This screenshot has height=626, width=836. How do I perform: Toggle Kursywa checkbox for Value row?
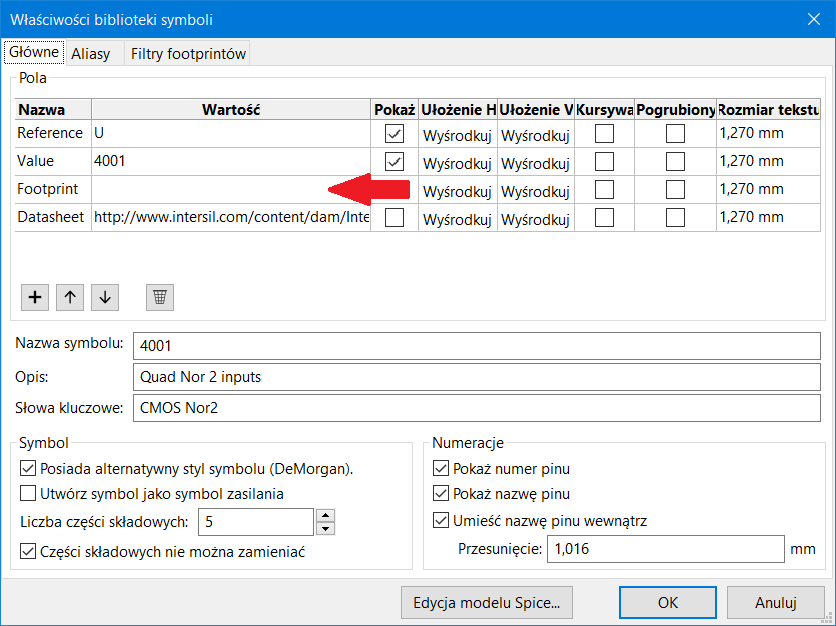click(x=605, y=162)
